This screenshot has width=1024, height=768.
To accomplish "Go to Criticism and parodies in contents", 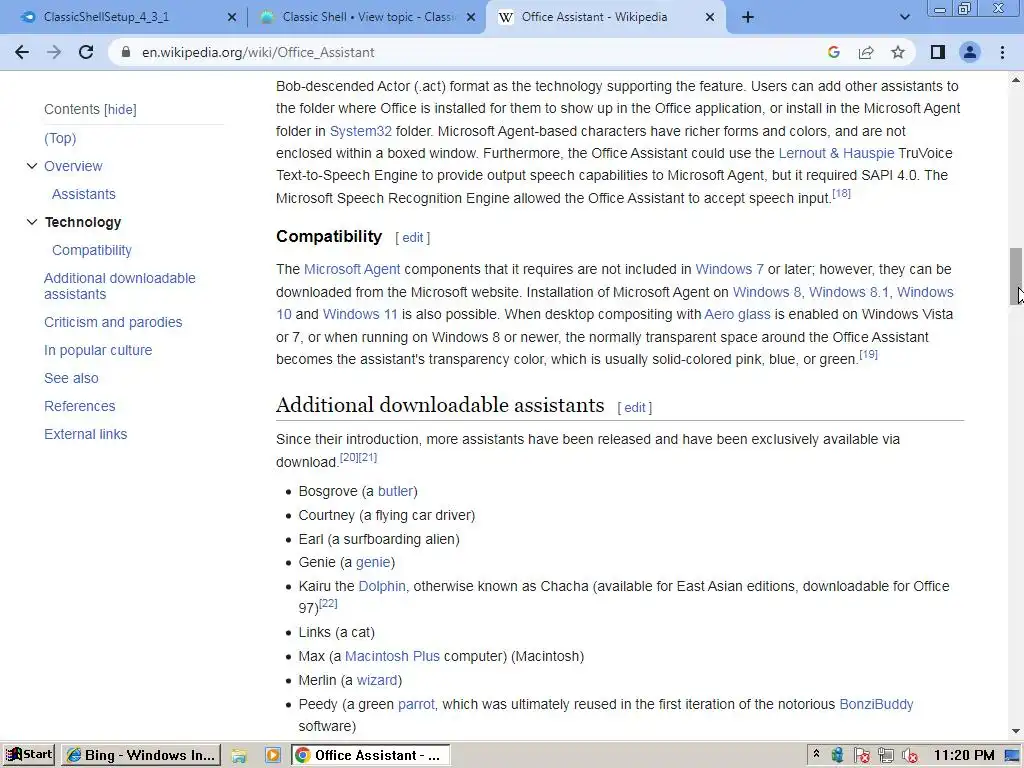I will point(113,323).
